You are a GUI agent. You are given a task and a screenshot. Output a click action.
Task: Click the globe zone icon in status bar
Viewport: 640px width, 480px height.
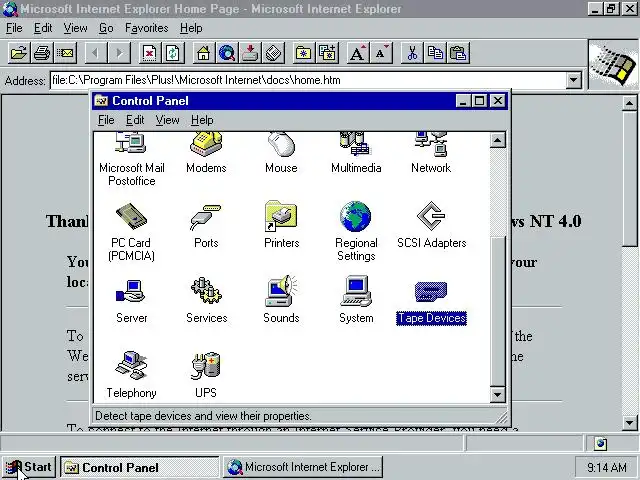coord(600,443)
